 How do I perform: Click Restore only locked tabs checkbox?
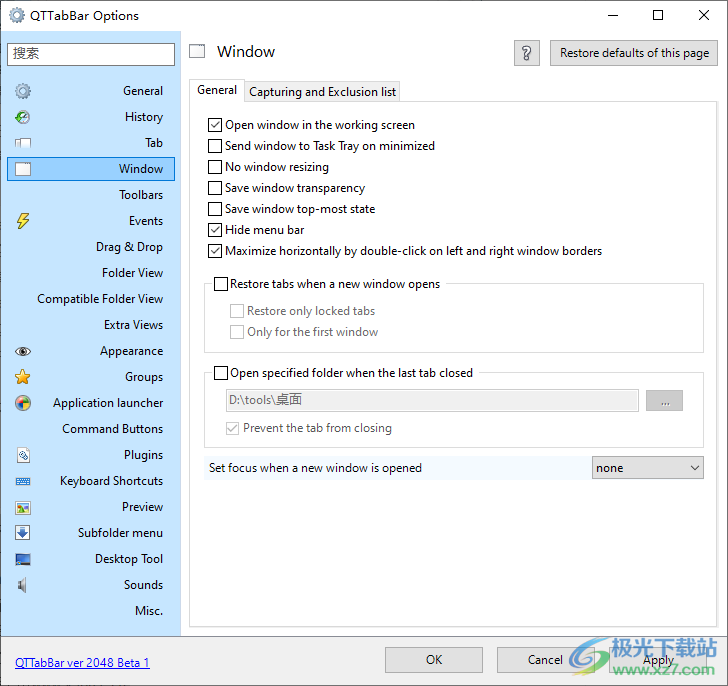pyautogui.click(x=237, y=311)
